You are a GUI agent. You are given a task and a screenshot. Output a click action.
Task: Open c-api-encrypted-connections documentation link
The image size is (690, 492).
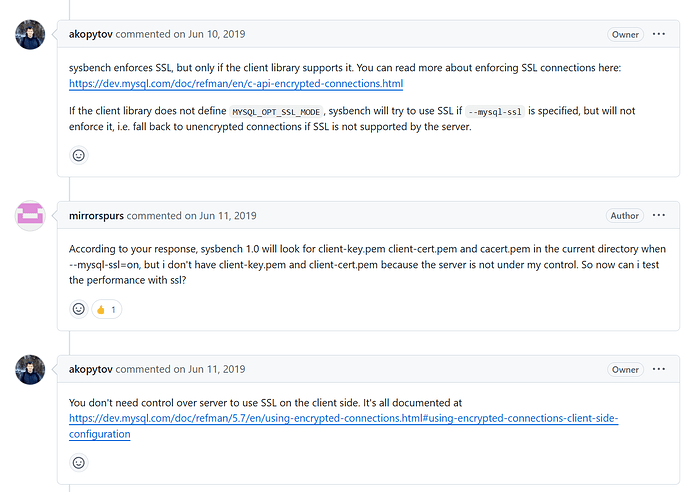(x=236, y=83)
